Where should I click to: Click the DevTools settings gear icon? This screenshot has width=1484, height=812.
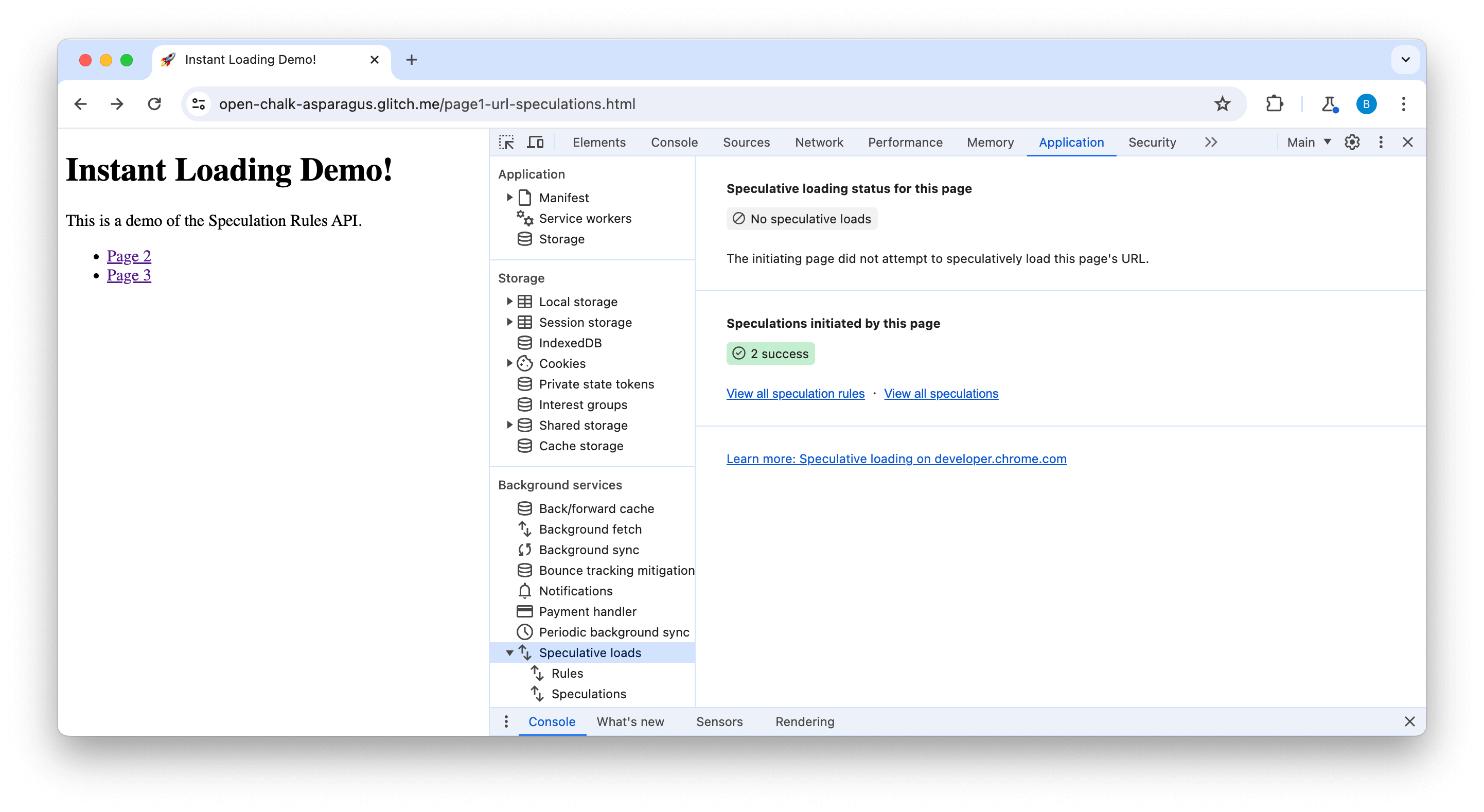click(x=1351, y=142)
